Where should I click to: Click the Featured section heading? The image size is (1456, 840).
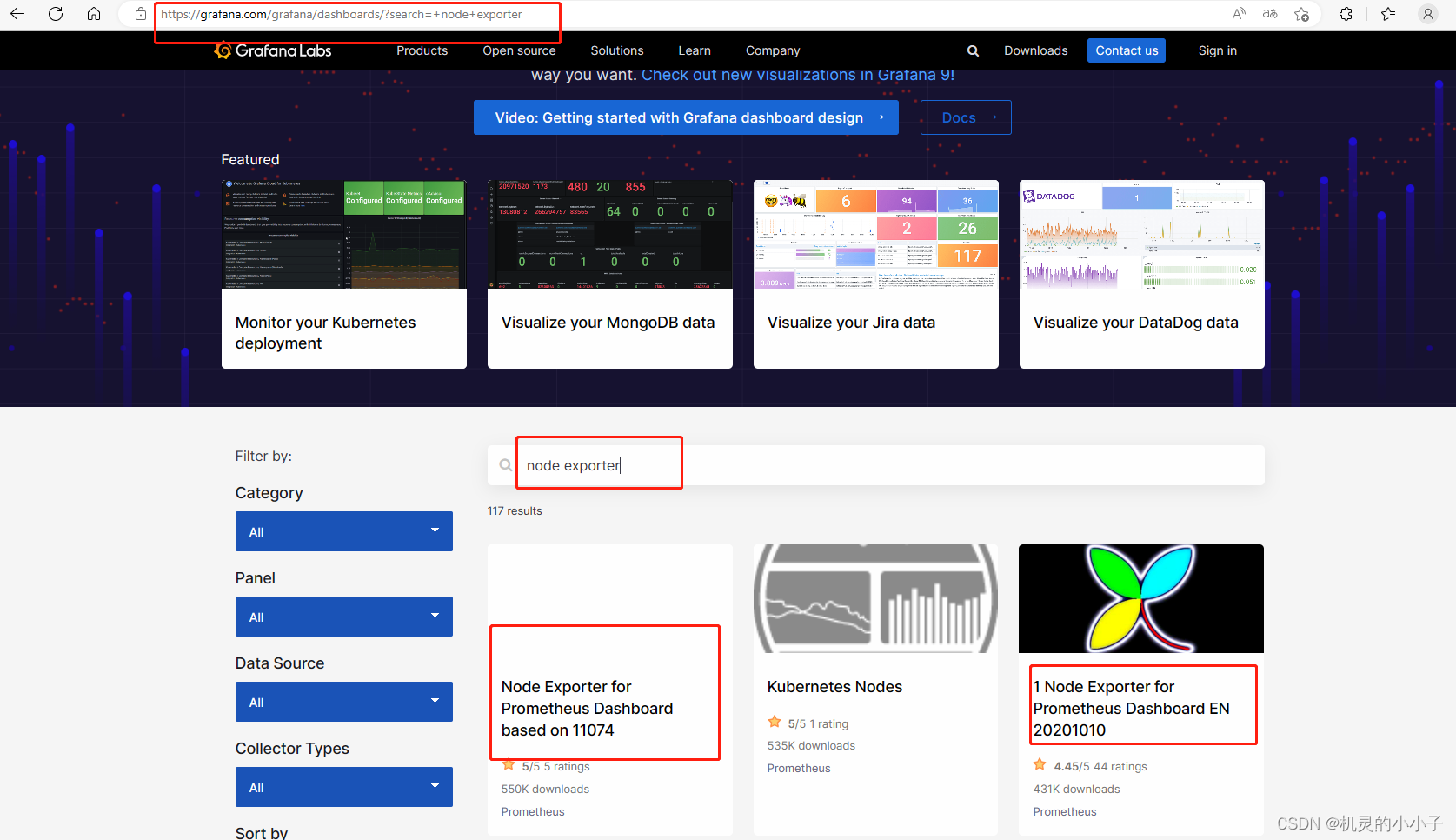click(x=250, y=159)
